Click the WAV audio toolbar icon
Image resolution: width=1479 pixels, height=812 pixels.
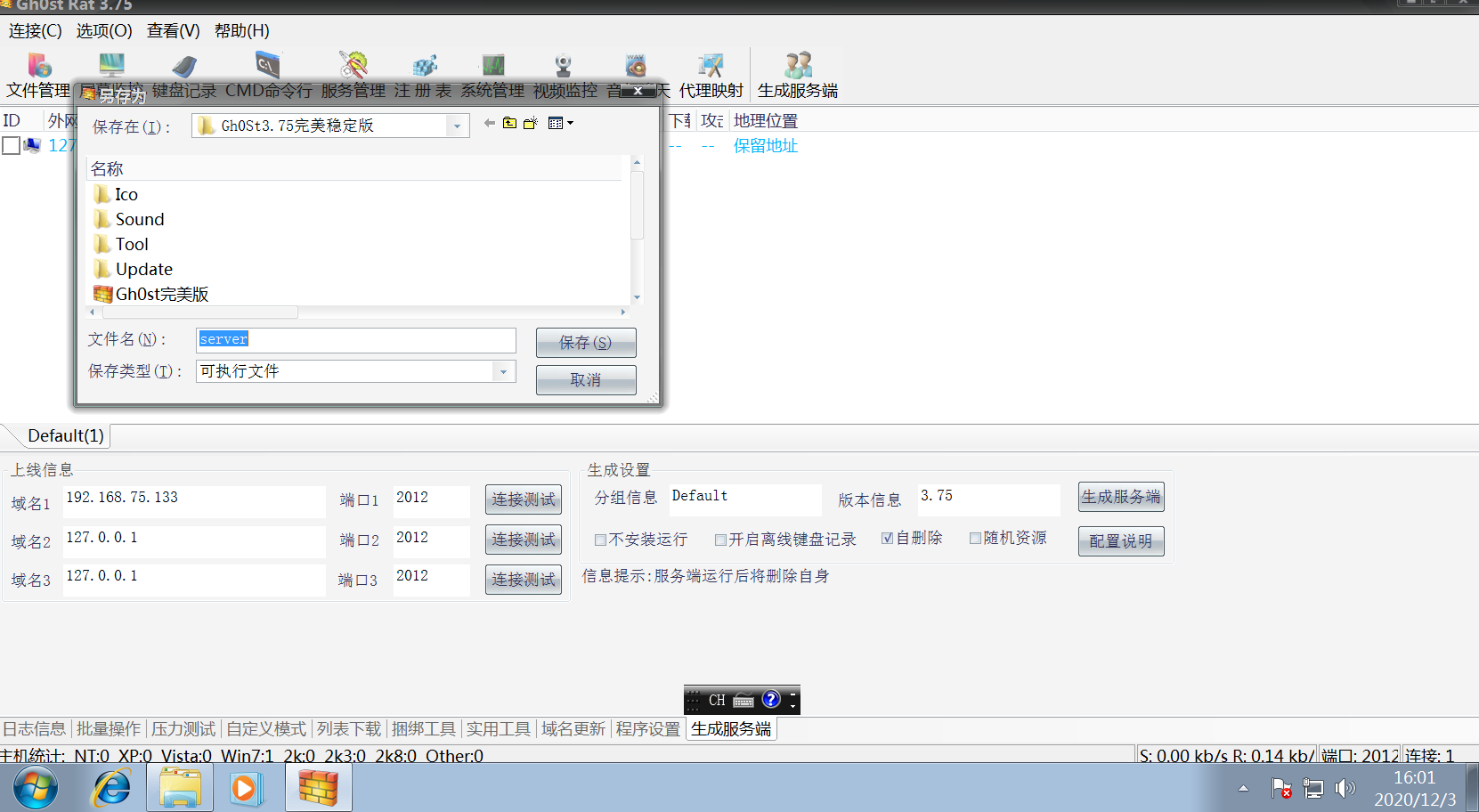coord(636,67)
